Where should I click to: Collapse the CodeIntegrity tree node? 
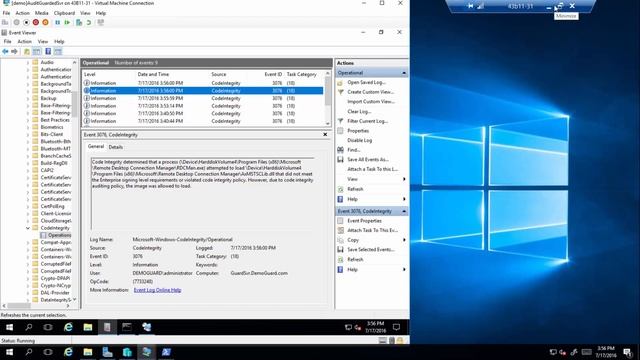(28, 228)
